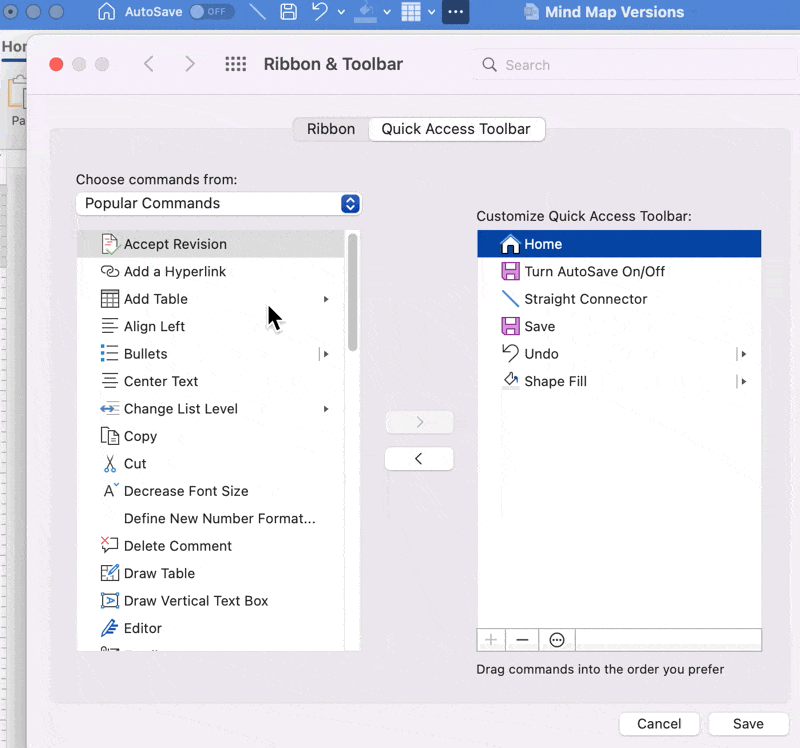Select Undo in the Quick Access Toolbar list
Viewport: 800px width, 748px height.
click(619, 354)
